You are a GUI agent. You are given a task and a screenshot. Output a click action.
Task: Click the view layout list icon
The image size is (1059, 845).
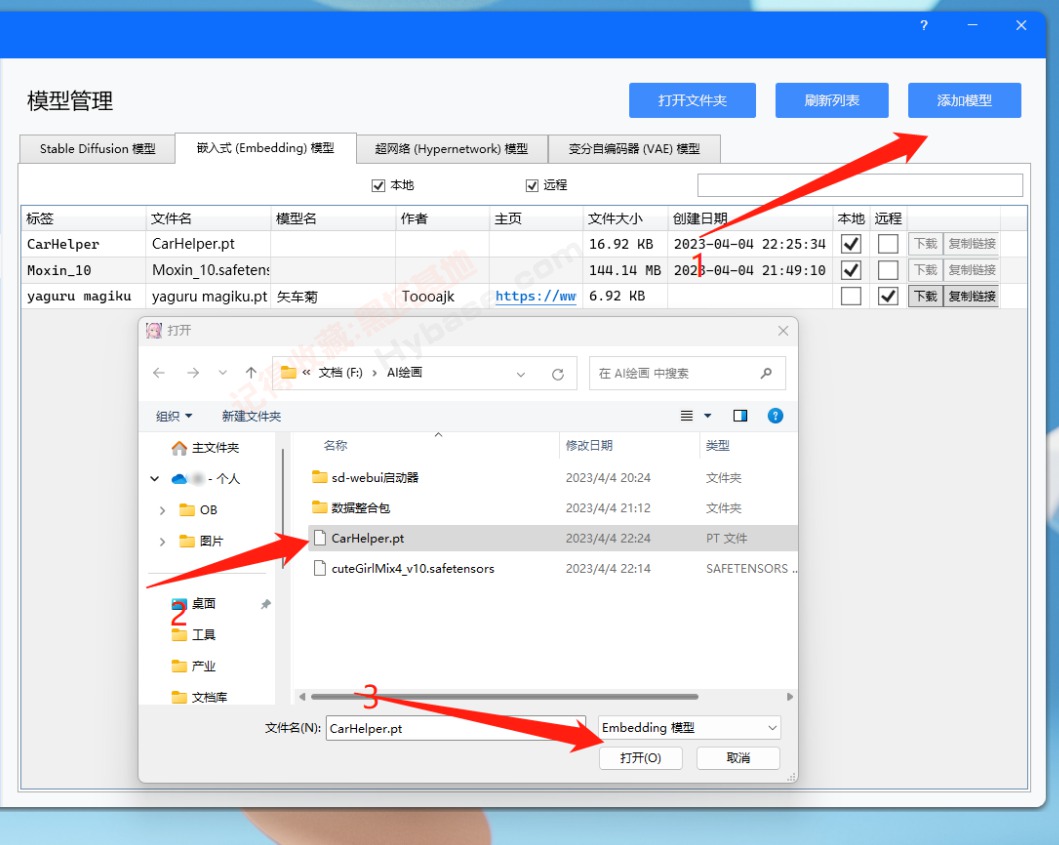coord(687,415)
